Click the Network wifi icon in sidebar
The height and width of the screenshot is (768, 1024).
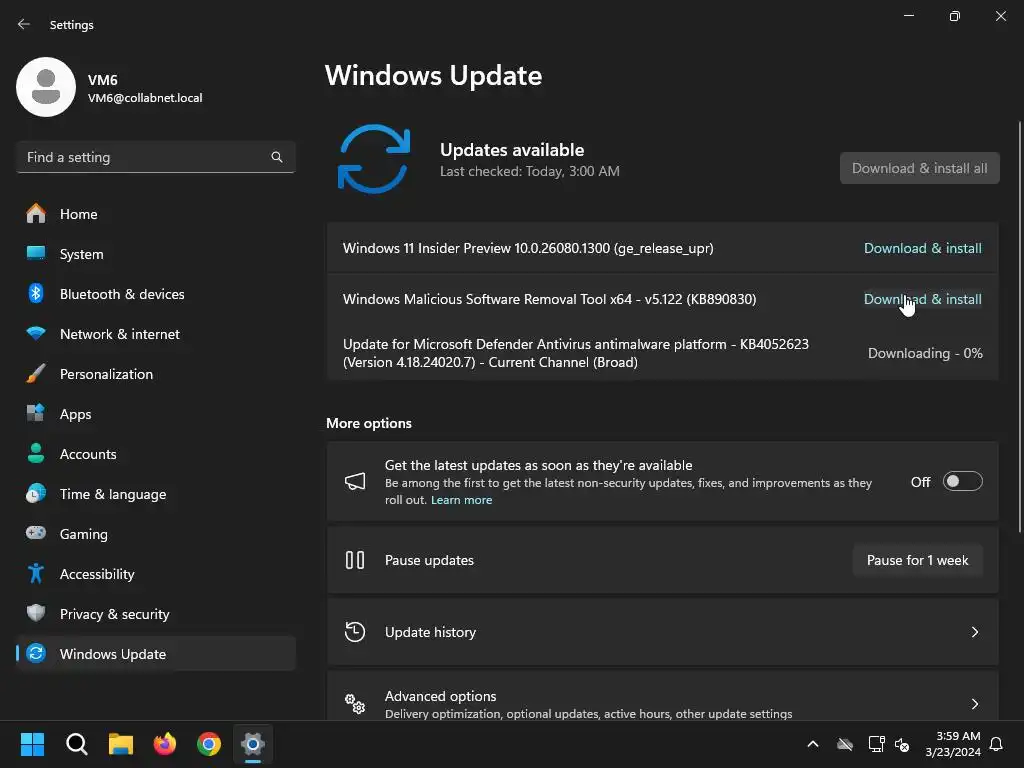tap(36, 334)
